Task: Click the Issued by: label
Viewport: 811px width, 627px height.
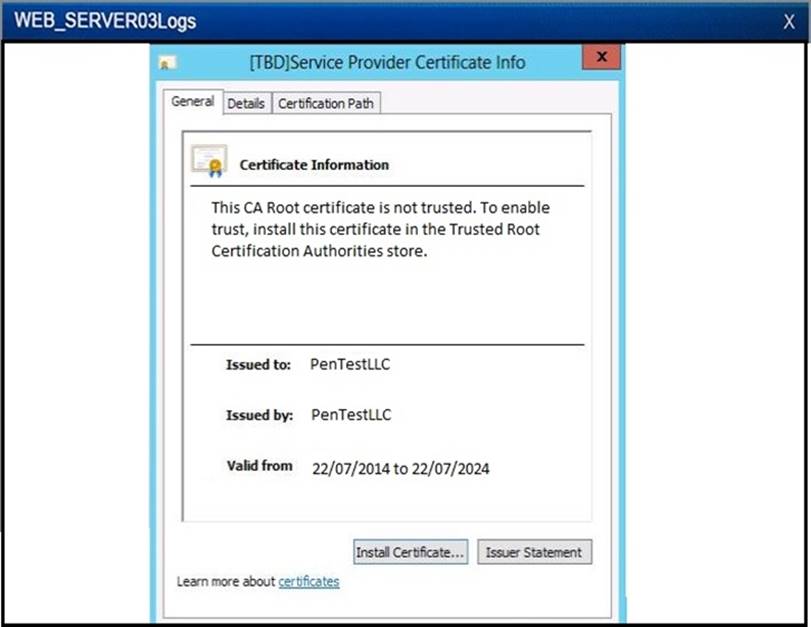Action: click(259, 415)
